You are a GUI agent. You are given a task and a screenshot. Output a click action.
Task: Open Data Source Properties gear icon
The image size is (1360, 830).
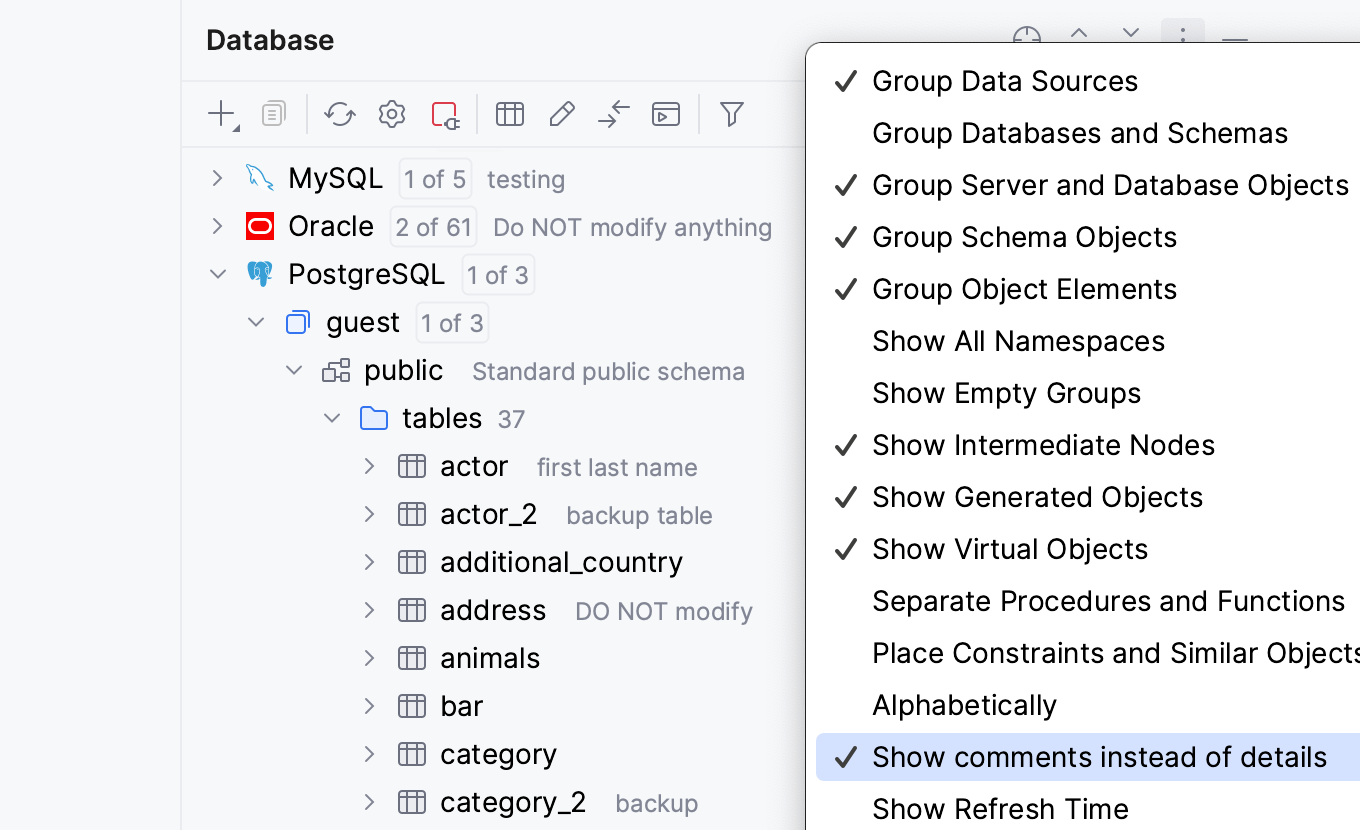(x=391, y=114)
